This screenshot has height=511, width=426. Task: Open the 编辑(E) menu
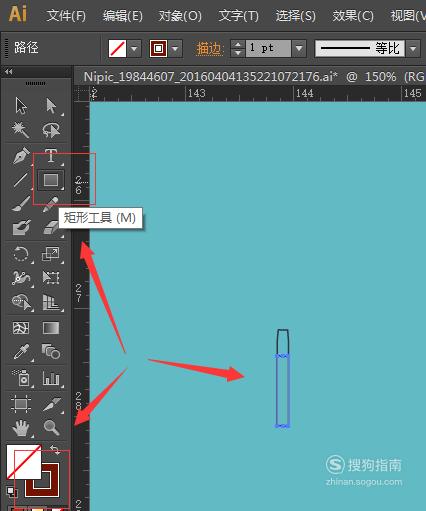[x=122, y=16]
